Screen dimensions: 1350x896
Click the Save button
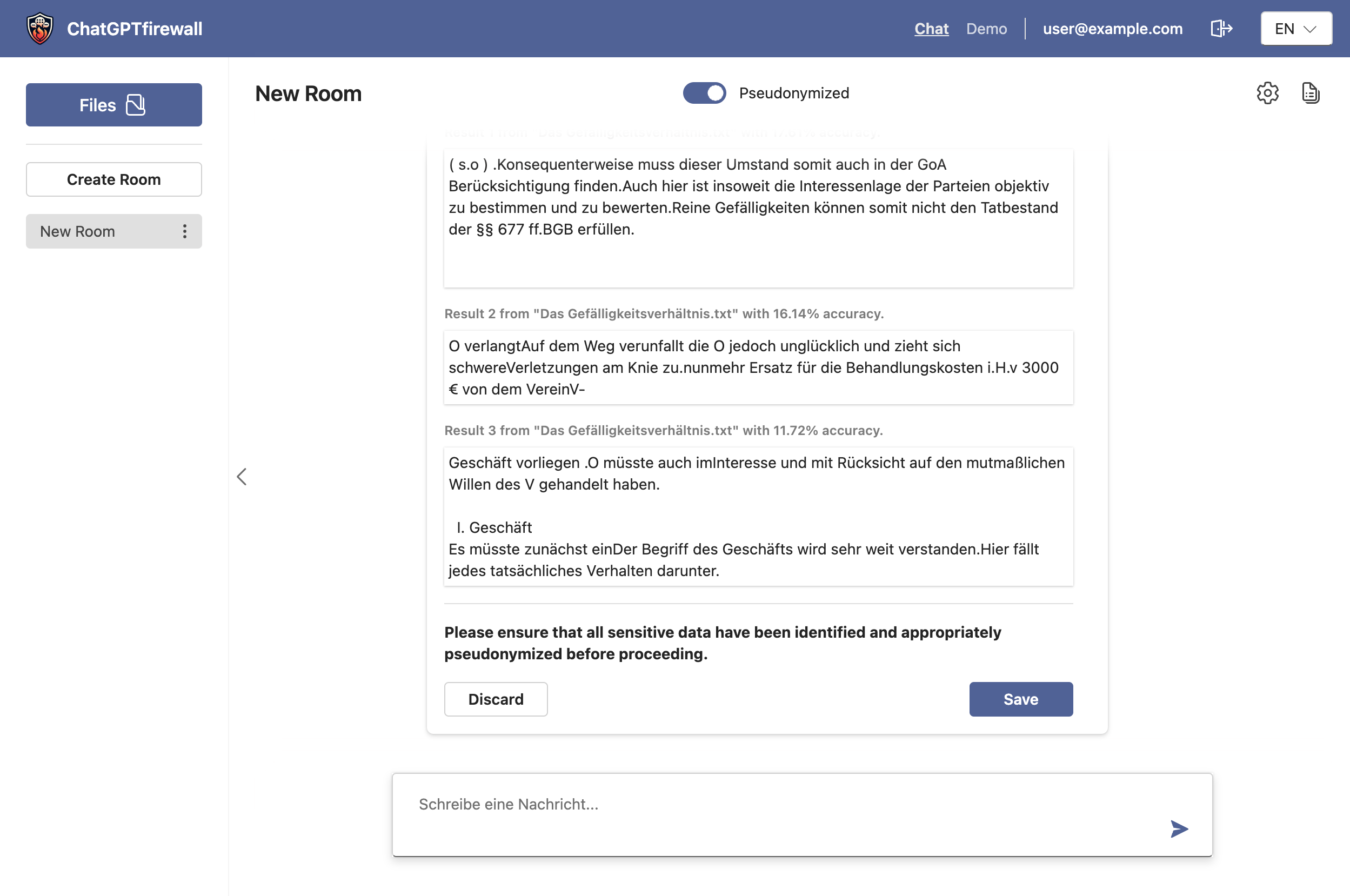click(x=1020, y=699)
